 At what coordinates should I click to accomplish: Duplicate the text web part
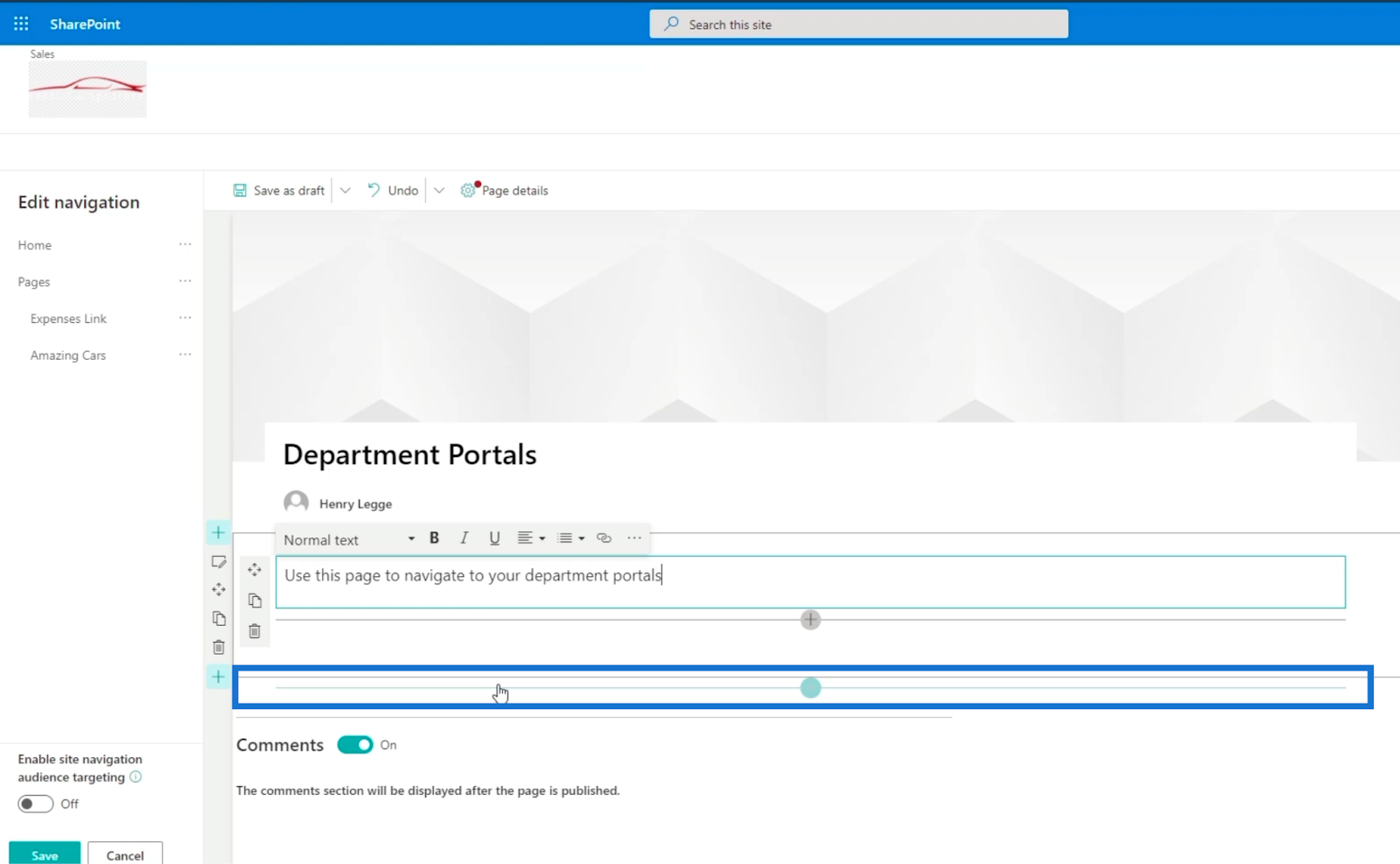tap(255, 601)
